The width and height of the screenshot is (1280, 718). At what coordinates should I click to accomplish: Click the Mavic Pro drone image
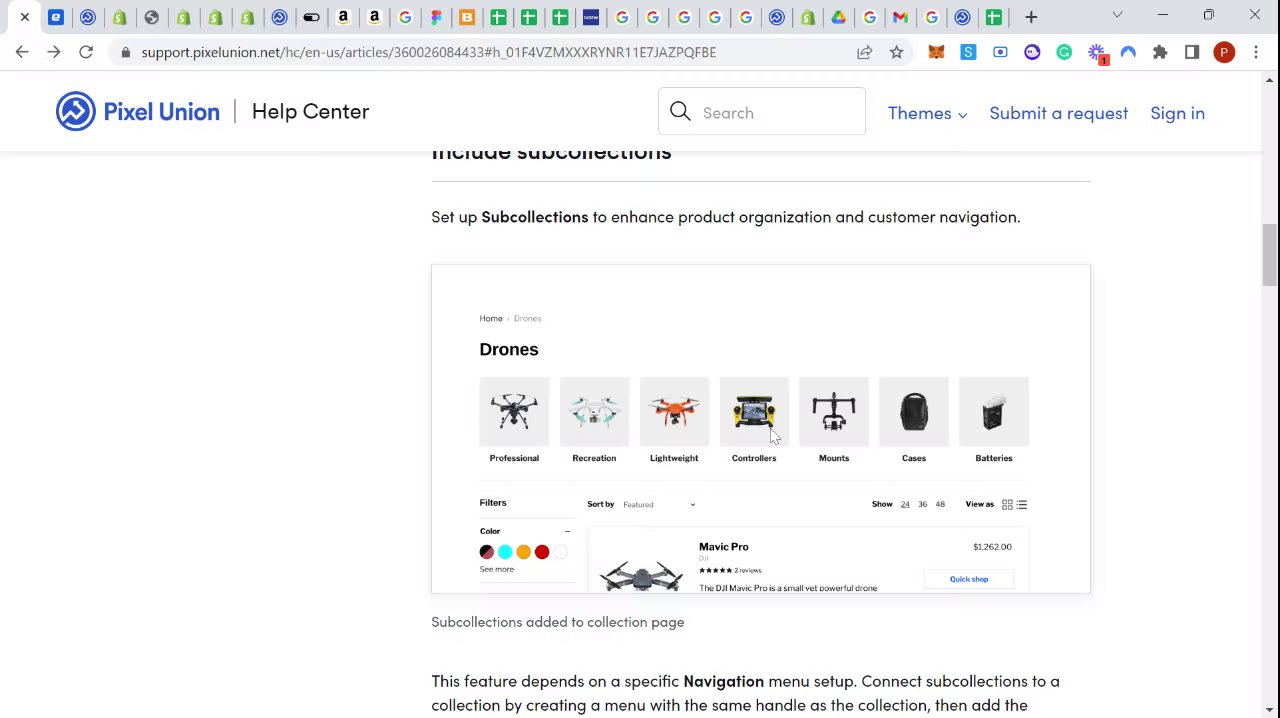click(641, 575)
